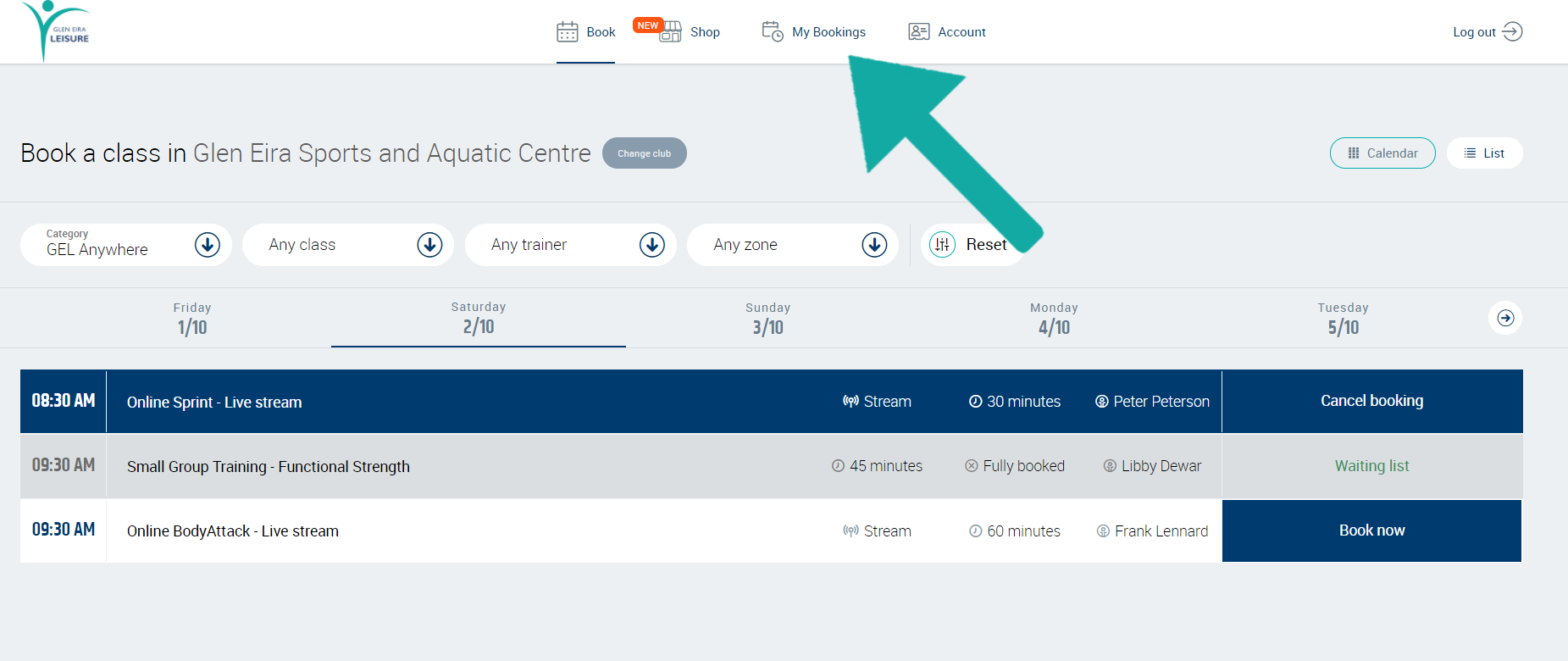Click the Log out arrow icon
Screen dimensions: 1568x661
[x=1513, y=31]
